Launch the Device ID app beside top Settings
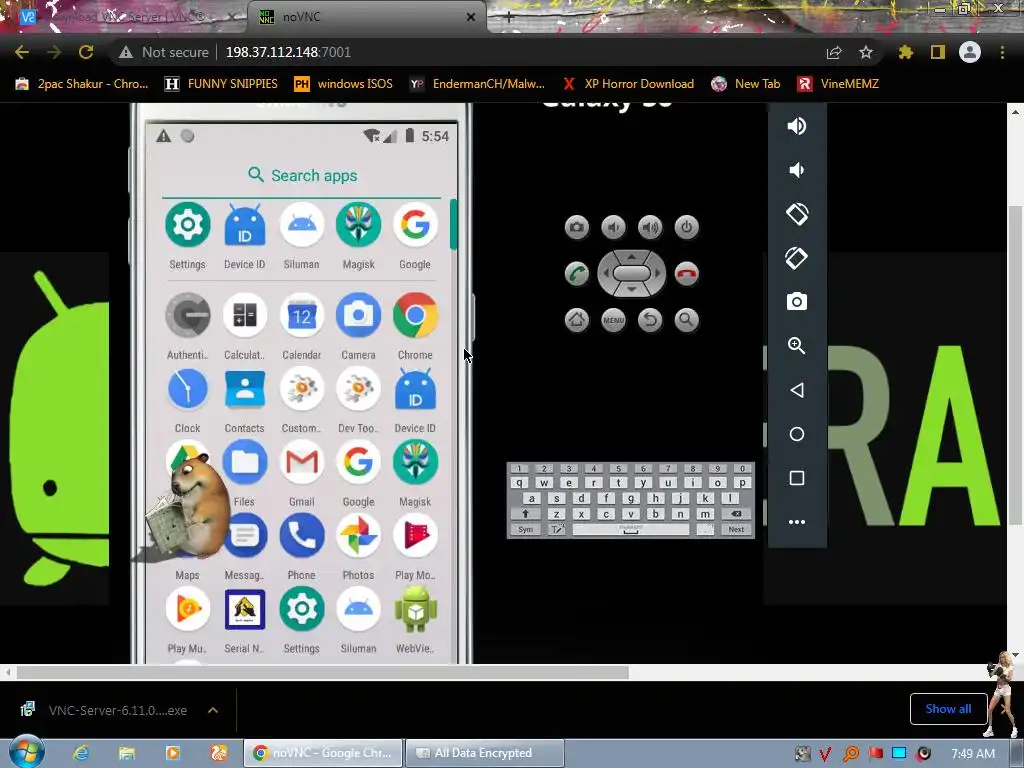 click(x=245, y=225)
